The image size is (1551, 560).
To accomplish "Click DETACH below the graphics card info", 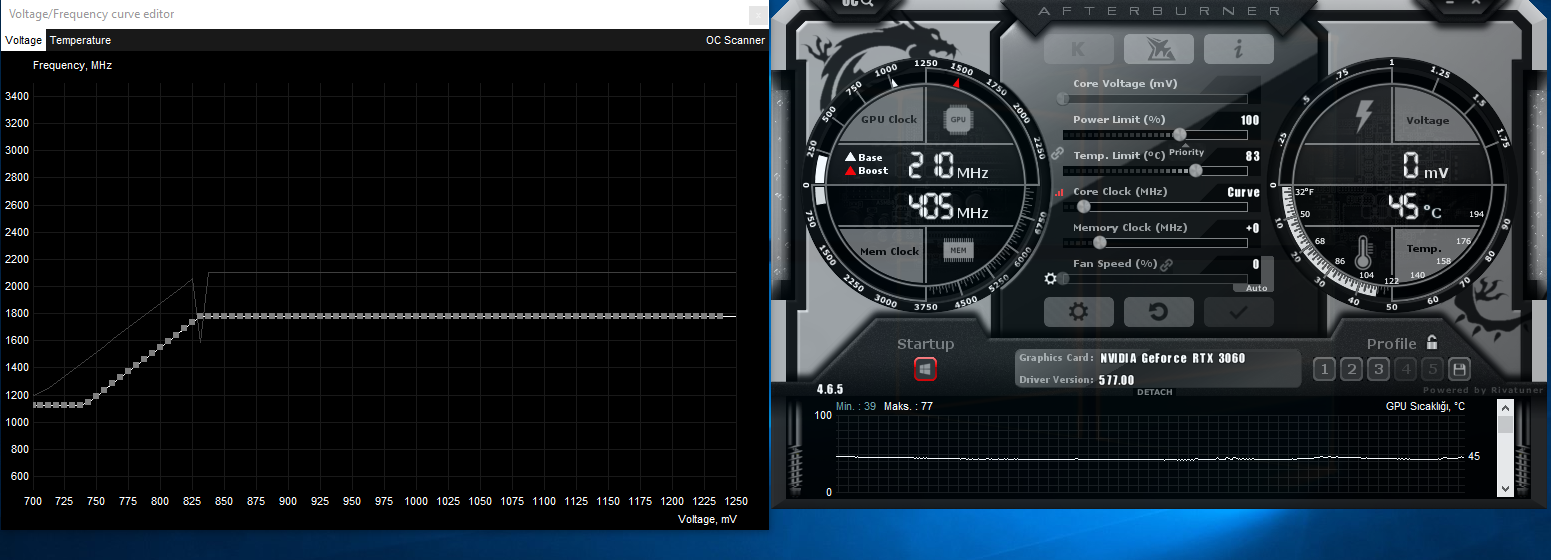I will (x=1154, y=392).
